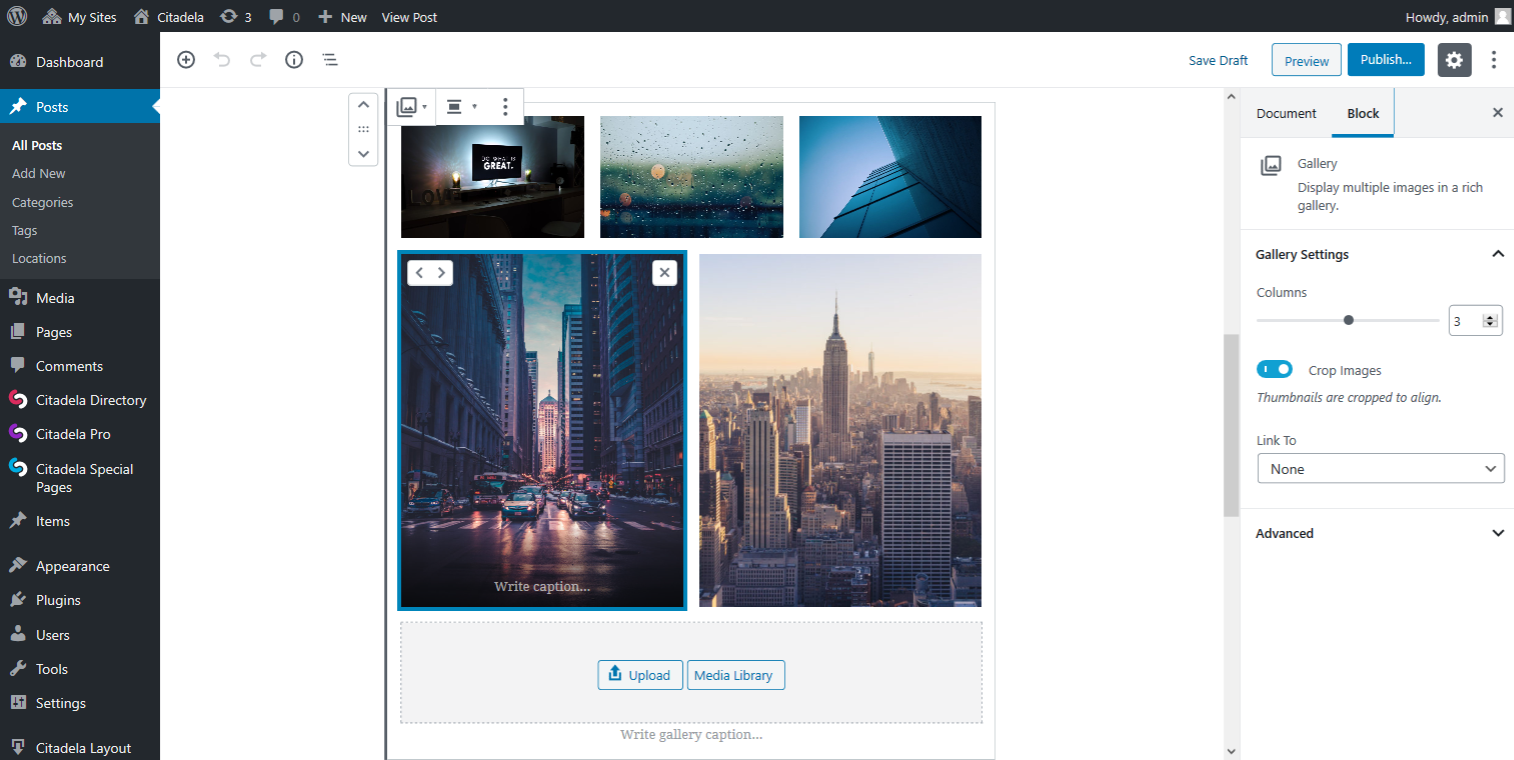Select the Empire State skyline image

(x=840, y=430)
